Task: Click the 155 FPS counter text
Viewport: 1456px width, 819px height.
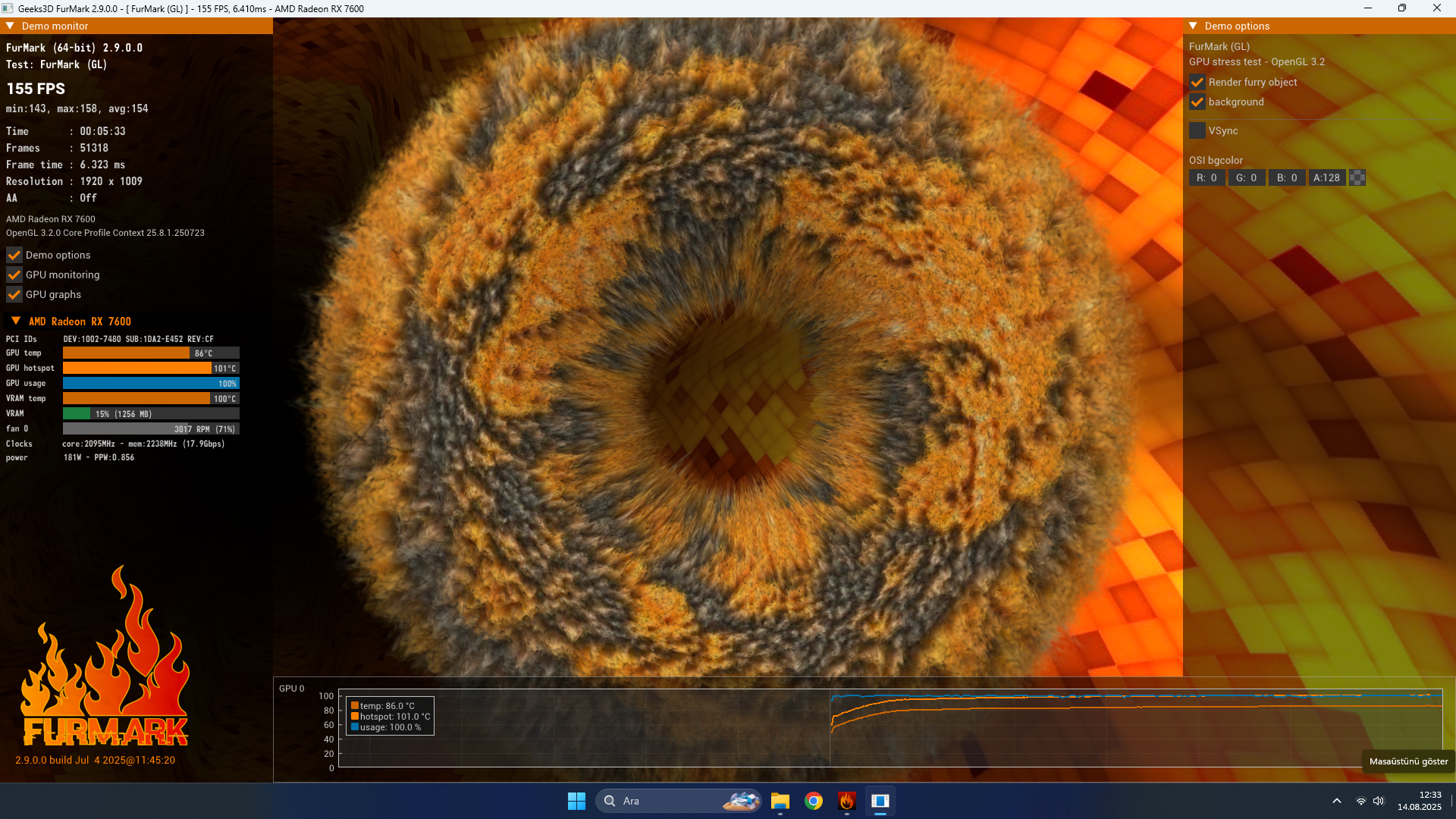Action: [x=36, y=89]
